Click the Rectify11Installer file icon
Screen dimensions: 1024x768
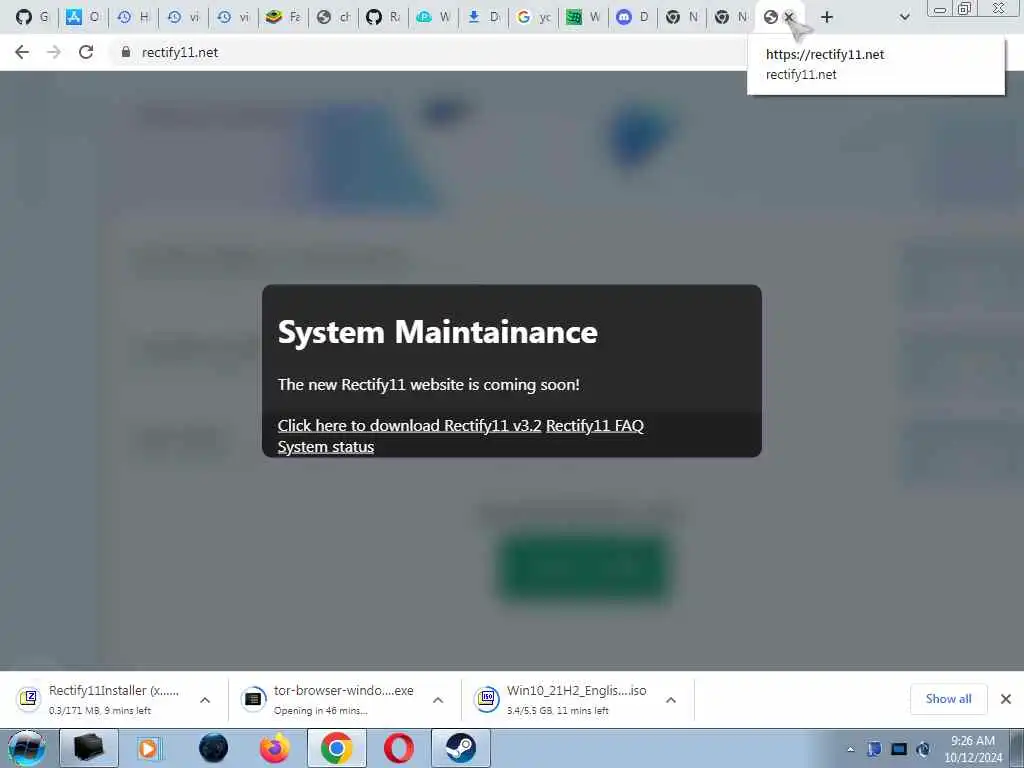29,699
